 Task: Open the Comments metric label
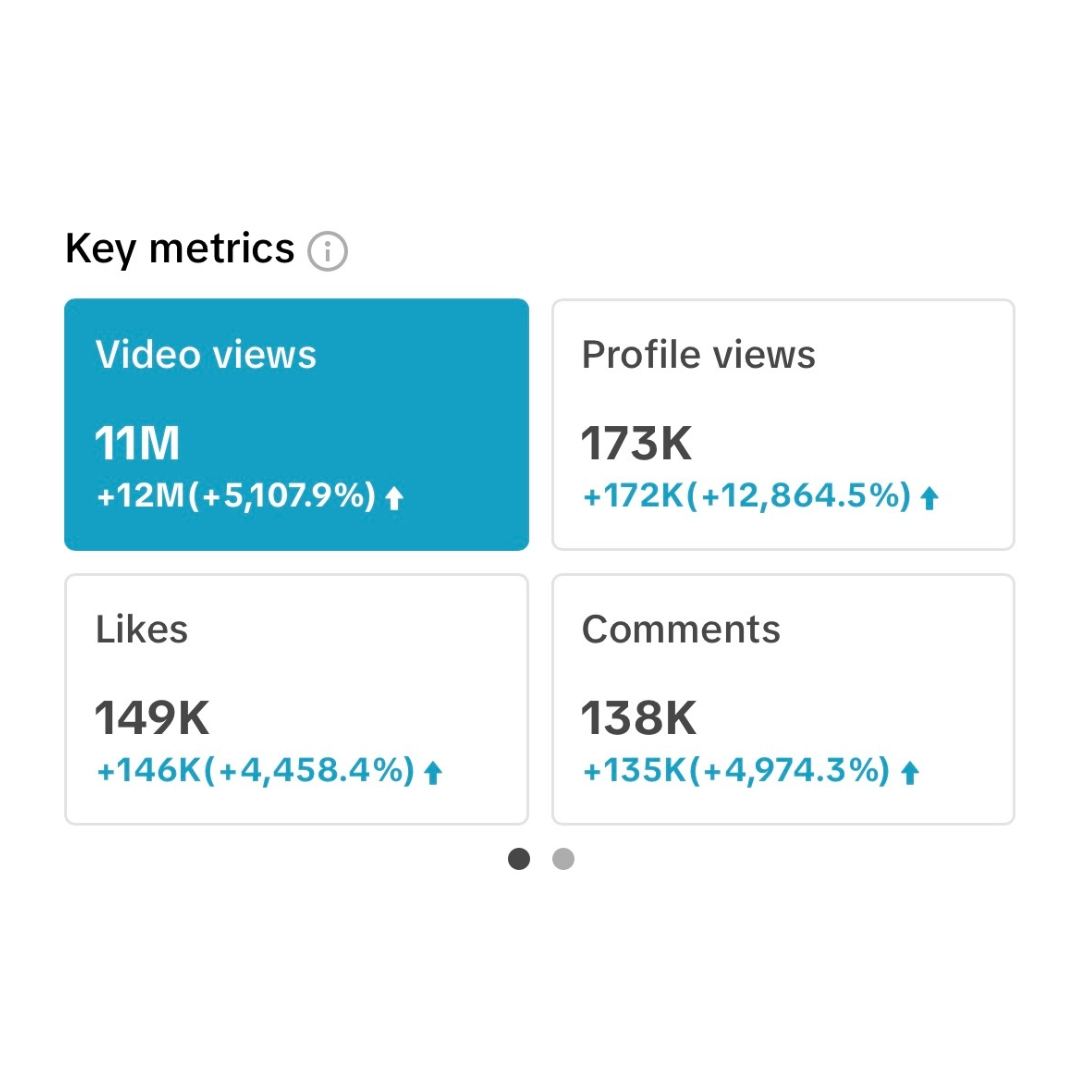tap(681, 630)
